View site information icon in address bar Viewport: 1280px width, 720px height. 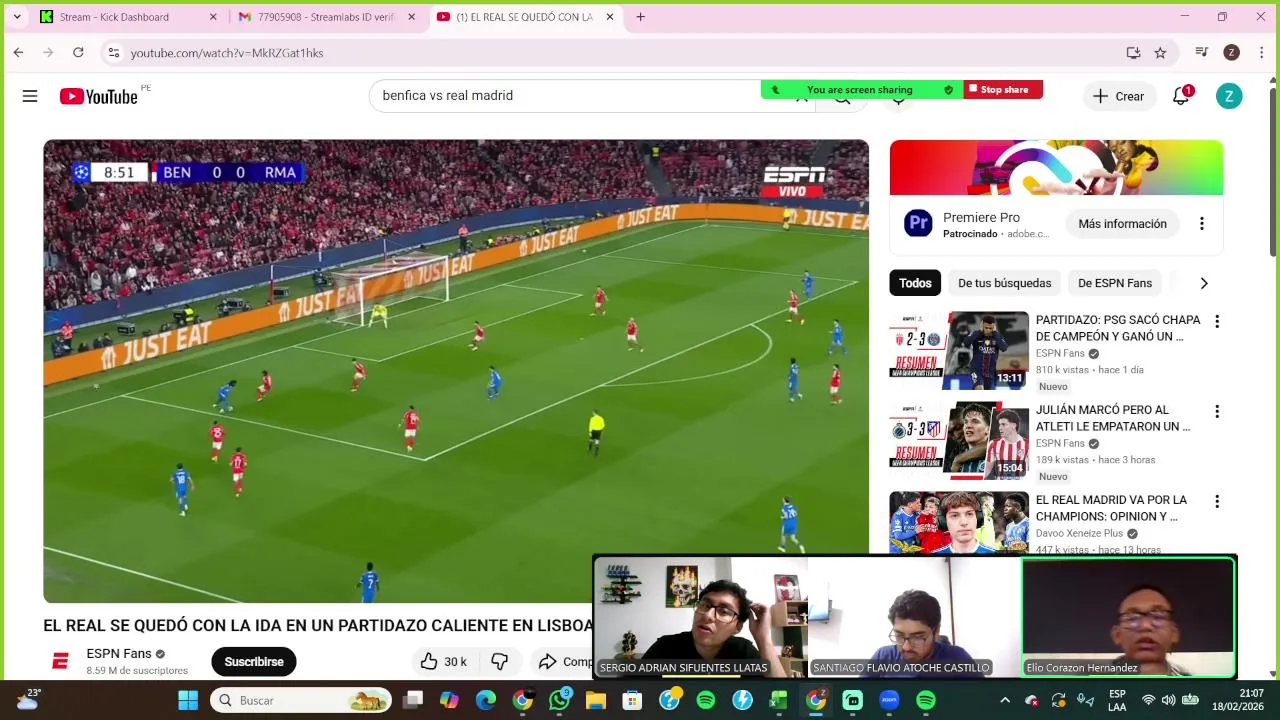click(x=114, y=52)
